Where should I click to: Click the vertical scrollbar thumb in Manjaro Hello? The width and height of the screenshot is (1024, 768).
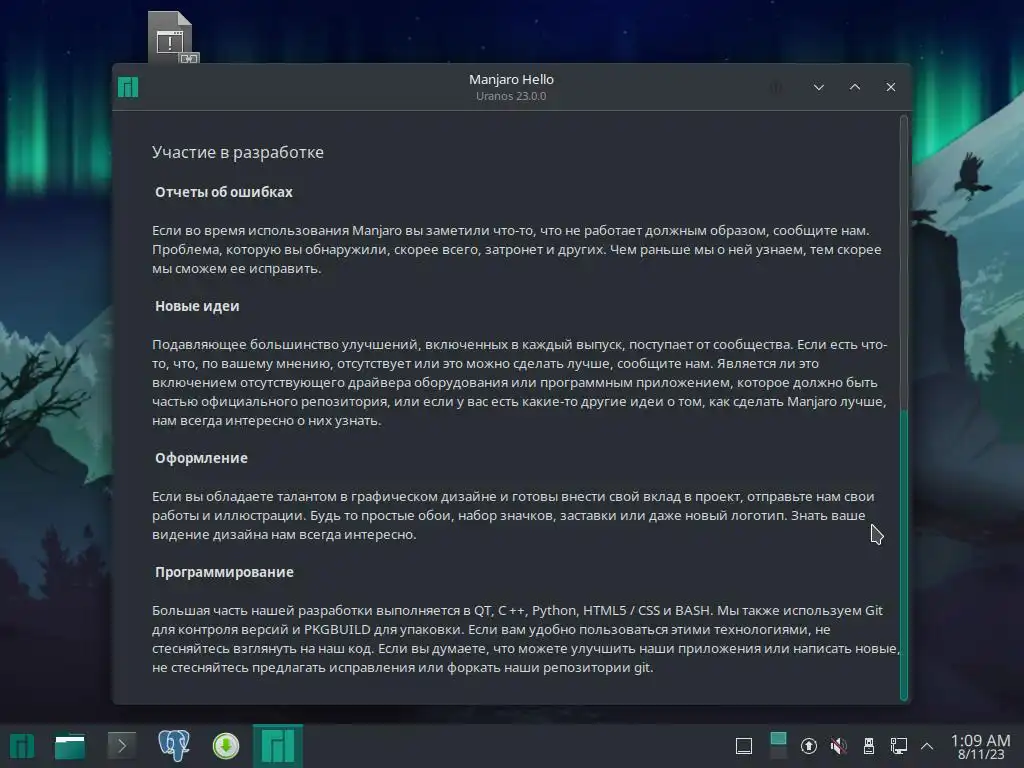904,555
